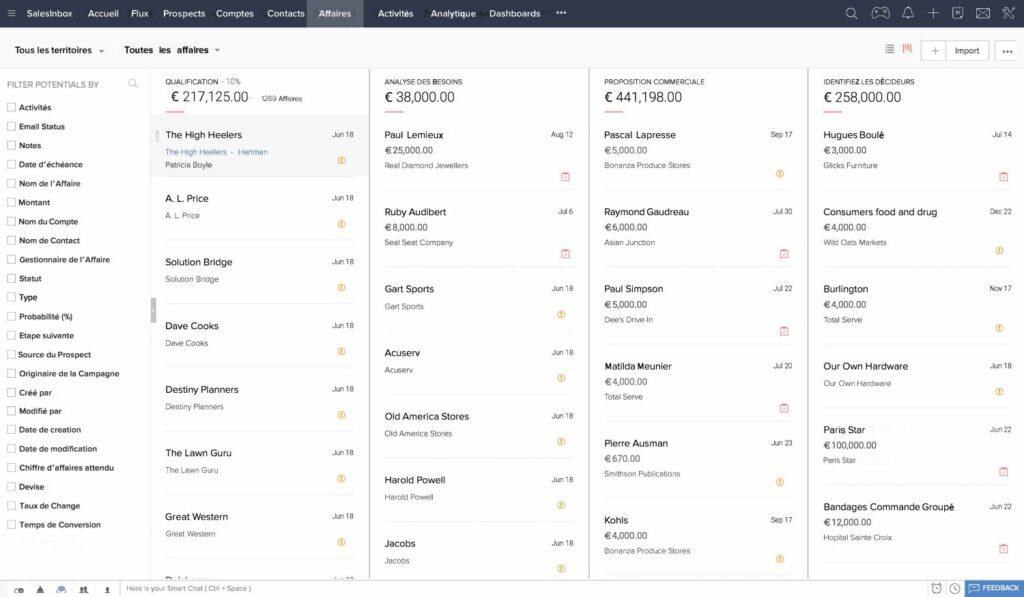Open the calendar icon in top bar
The height and width of the screenshot is (597, 1024).
[x=958, y=13]
